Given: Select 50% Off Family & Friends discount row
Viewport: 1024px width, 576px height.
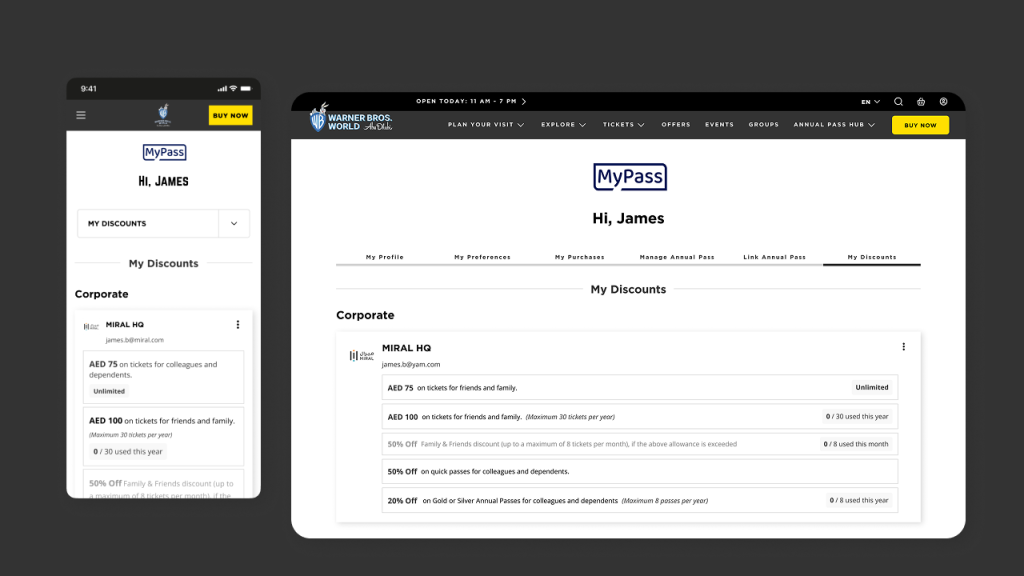Looking at the screenshot, I should tap(640, 444).
